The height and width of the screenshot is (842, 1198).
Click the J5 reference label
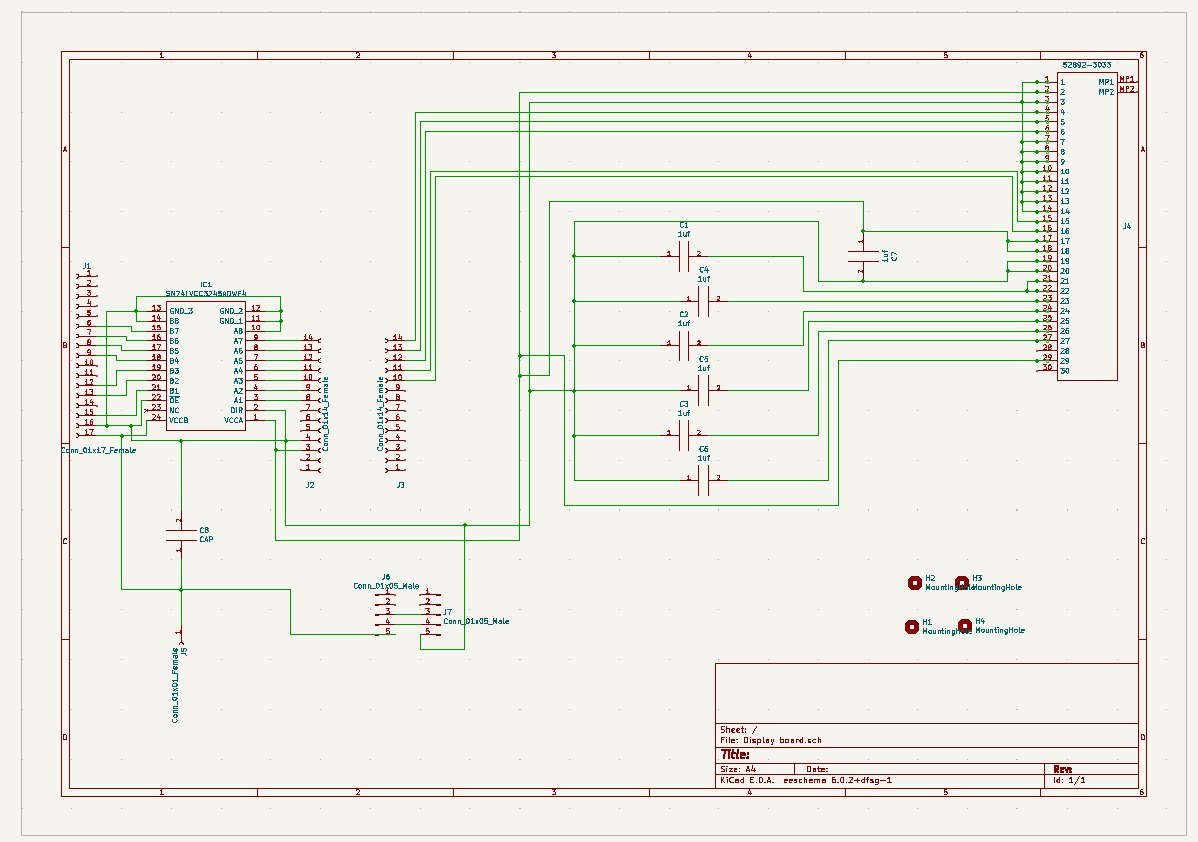click(184, 652)
